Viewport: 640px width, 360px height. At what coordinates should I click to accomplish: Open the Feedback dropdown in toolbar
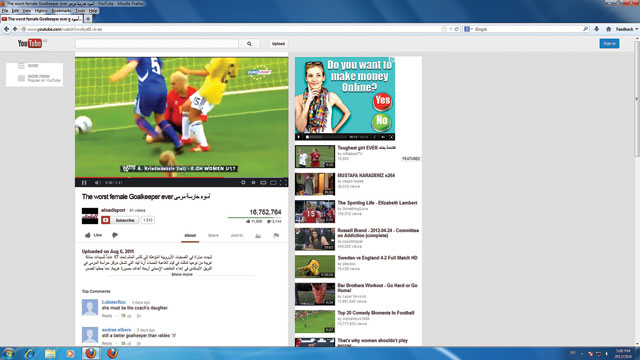pos(626,29)
